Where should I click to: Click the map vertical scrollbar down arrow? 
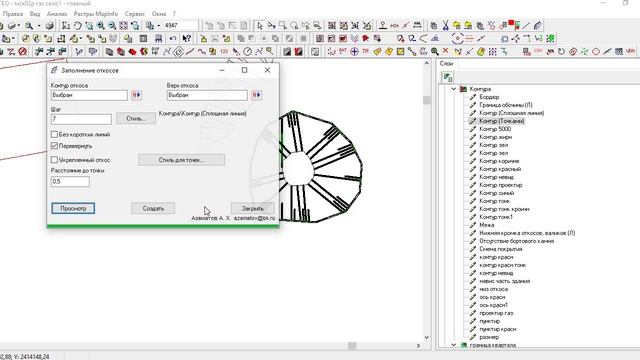click(427, 338)
